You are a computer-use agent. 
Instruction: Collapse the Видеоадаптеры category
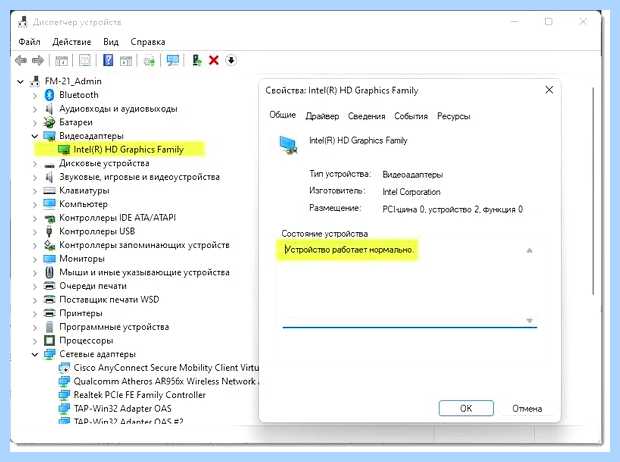35,136
